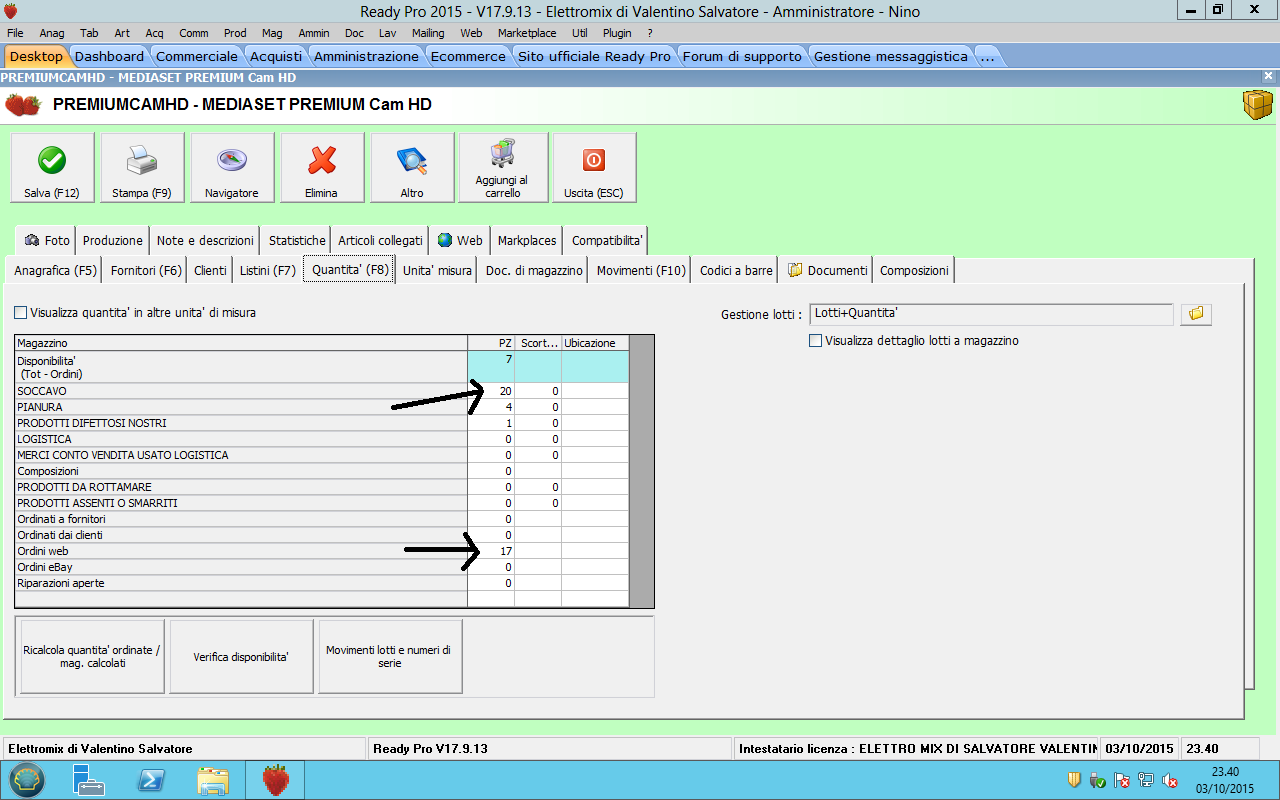Open the Windows Start button
The image size is (1280, 800).
point(27,780)
